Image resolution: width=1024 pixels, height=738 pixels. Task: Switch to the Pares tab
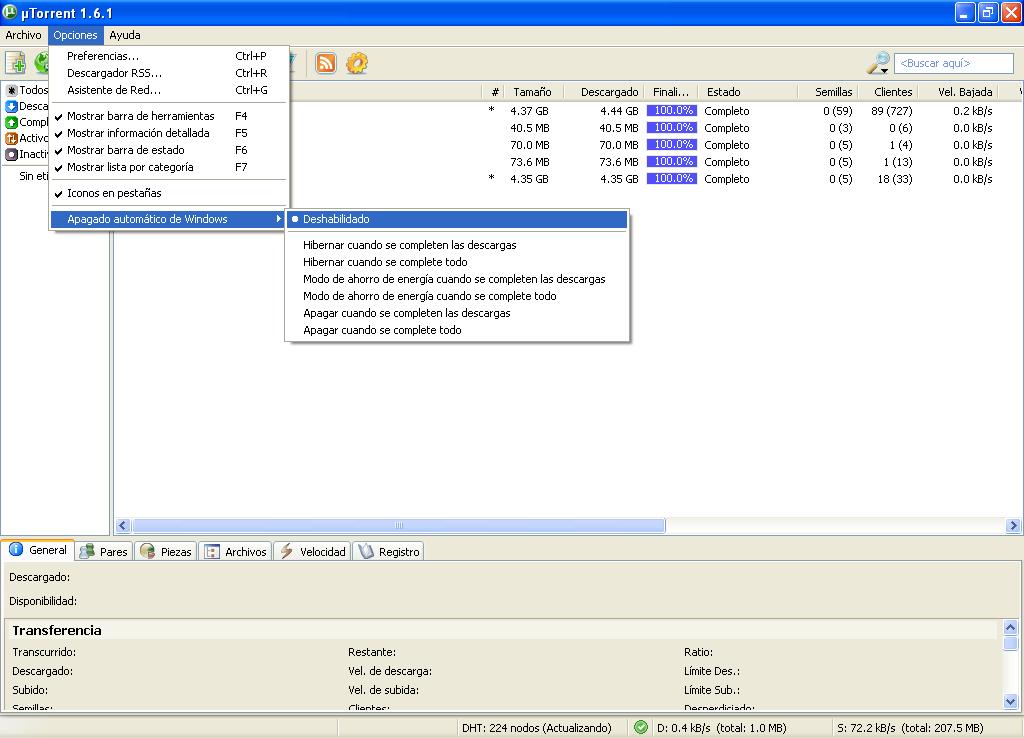tap(104, 551)
